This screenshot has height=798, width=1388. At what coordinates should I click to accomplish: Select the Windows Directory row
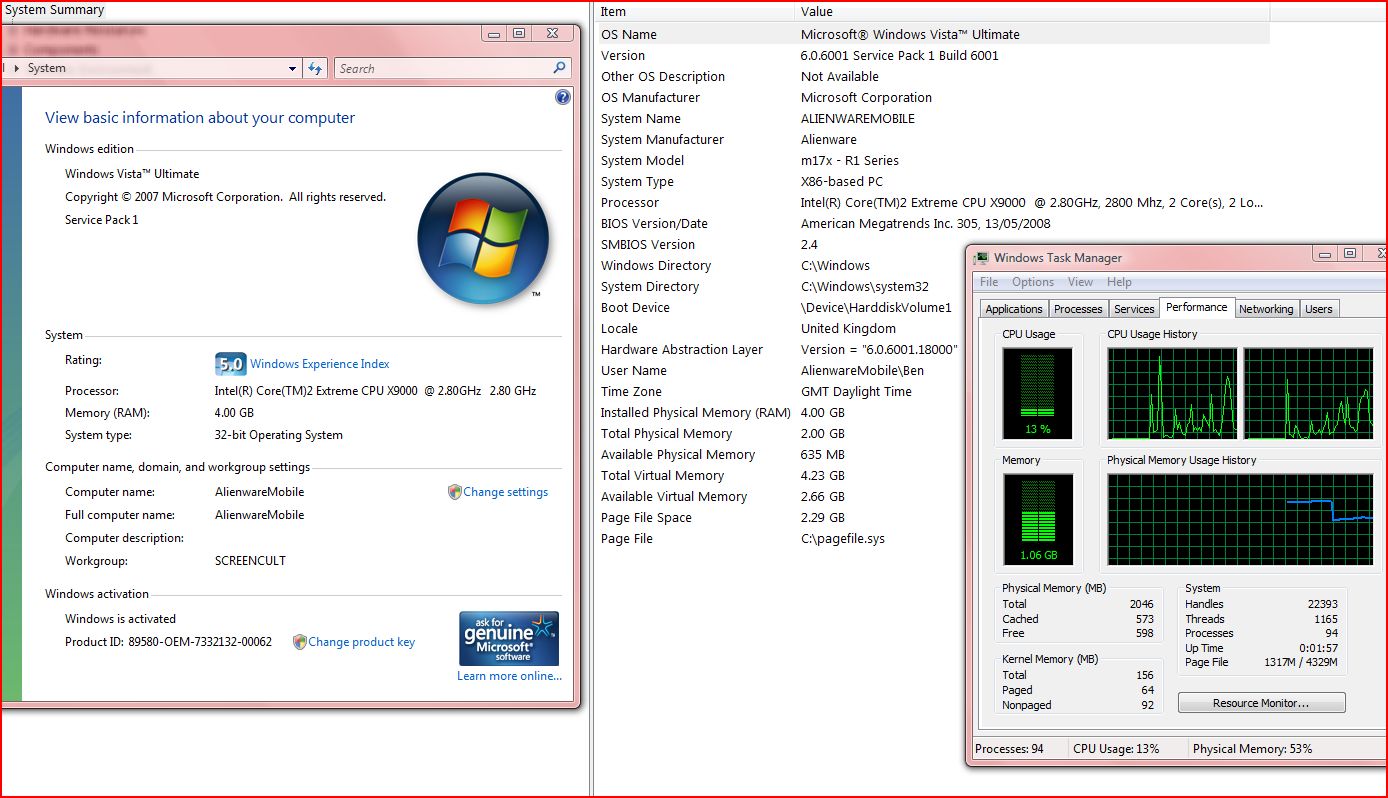click(780, 265)
